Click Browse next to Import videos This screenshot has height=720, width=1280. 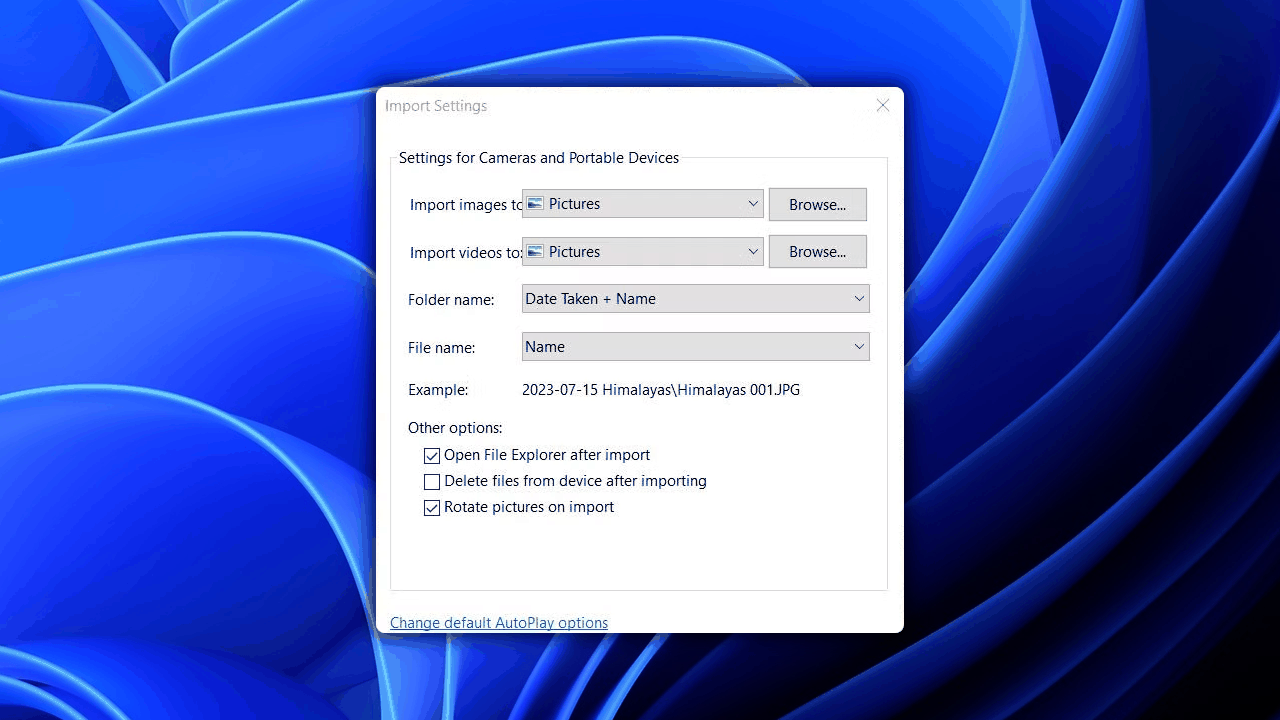(x=817, y=252)
